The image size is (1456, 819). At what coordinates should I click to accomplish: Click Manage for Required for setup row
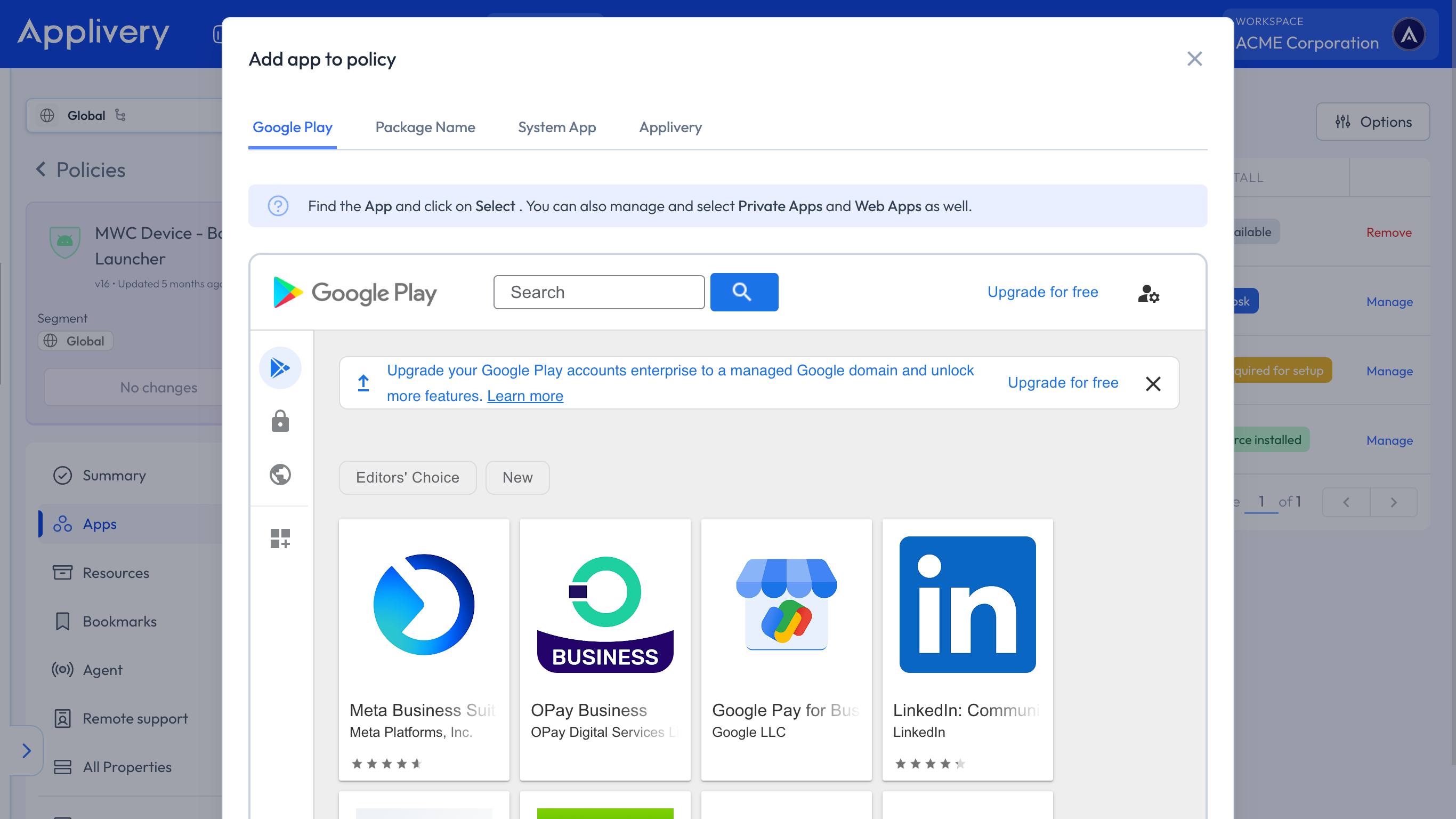[x=1389, y=371]
